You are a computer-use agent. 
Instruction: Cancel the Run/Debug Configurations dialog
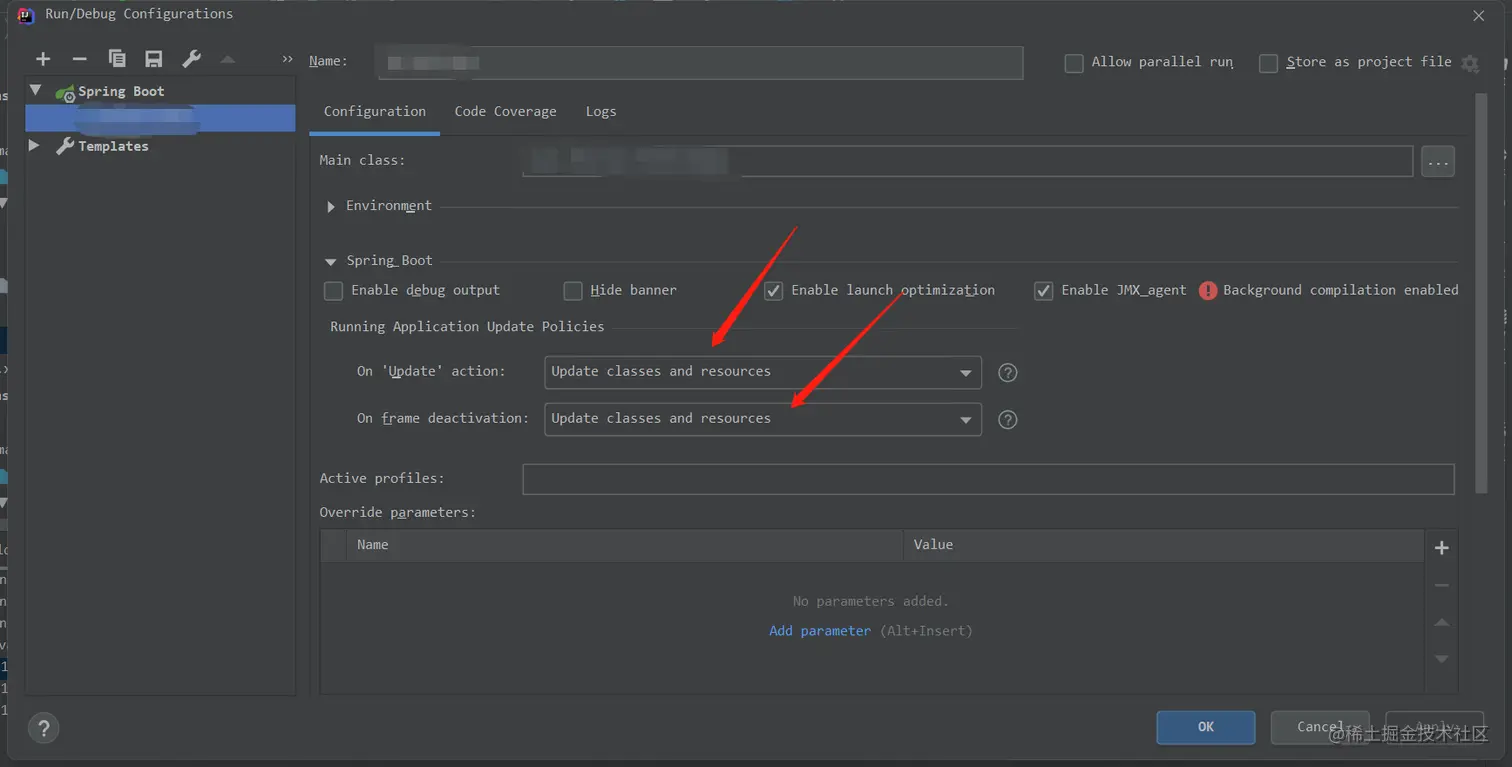click(x=1320, y=727)
